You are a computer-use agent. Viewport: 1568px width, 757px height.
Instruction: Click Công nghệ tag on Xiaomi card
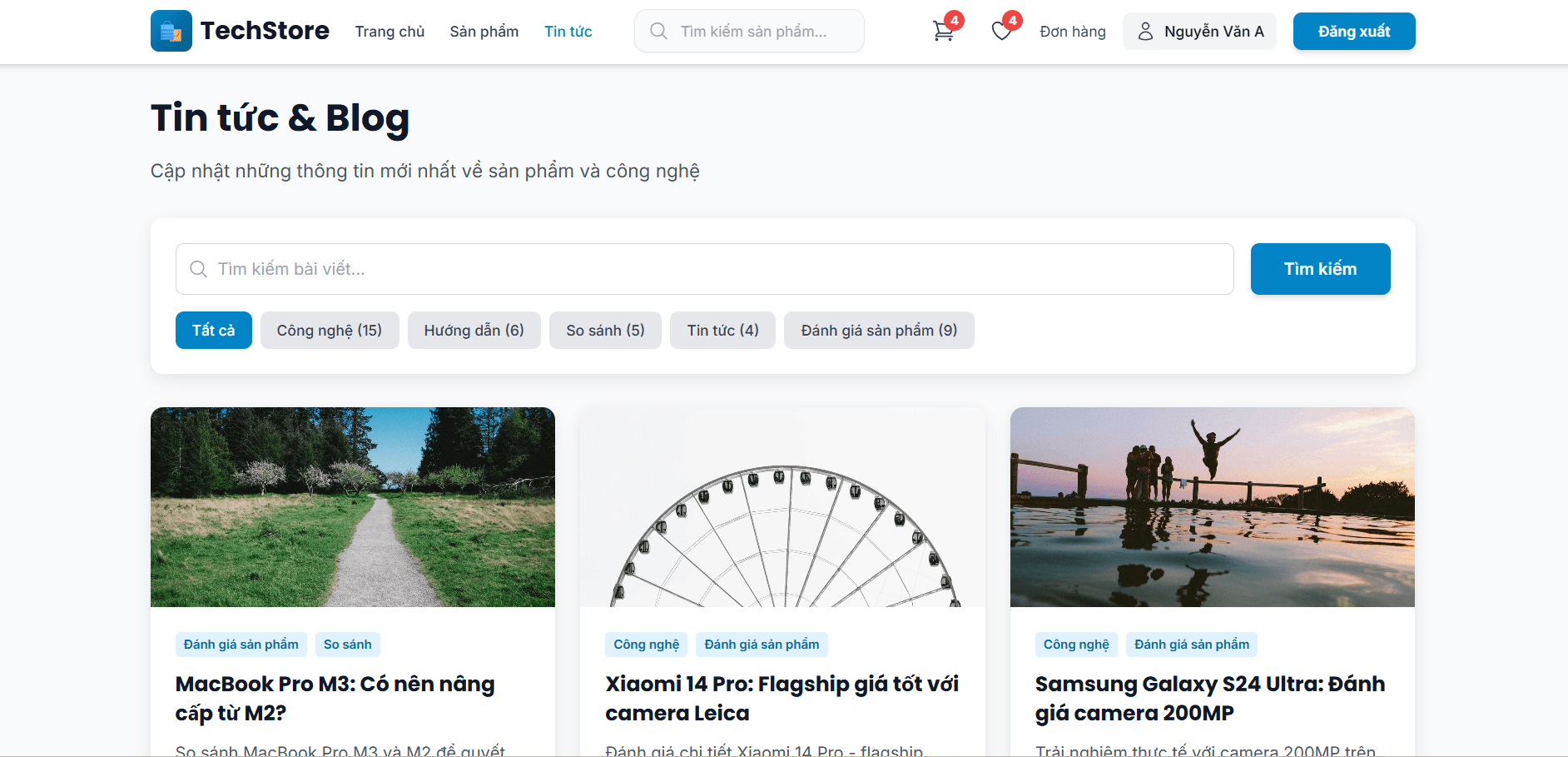647,645
